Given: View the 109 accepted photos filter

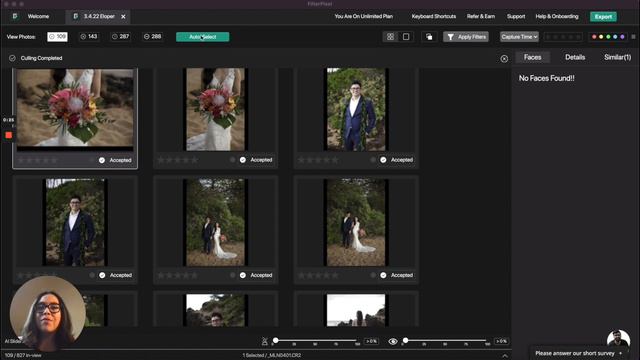Looking at the screenshot, I should pos(57,37).
